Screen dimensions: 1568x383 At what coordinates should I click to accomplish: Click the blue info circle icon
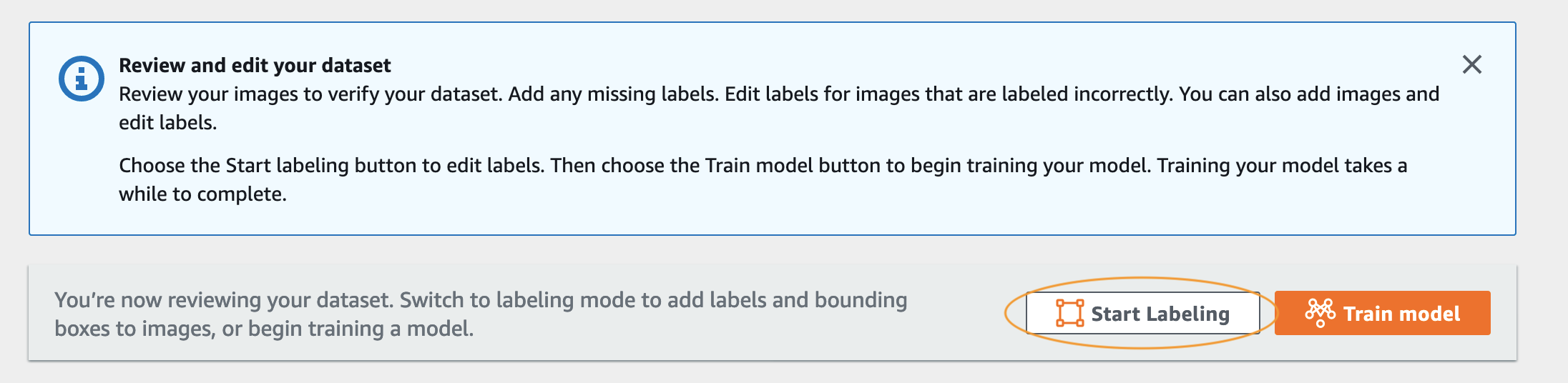coord(82,79)
